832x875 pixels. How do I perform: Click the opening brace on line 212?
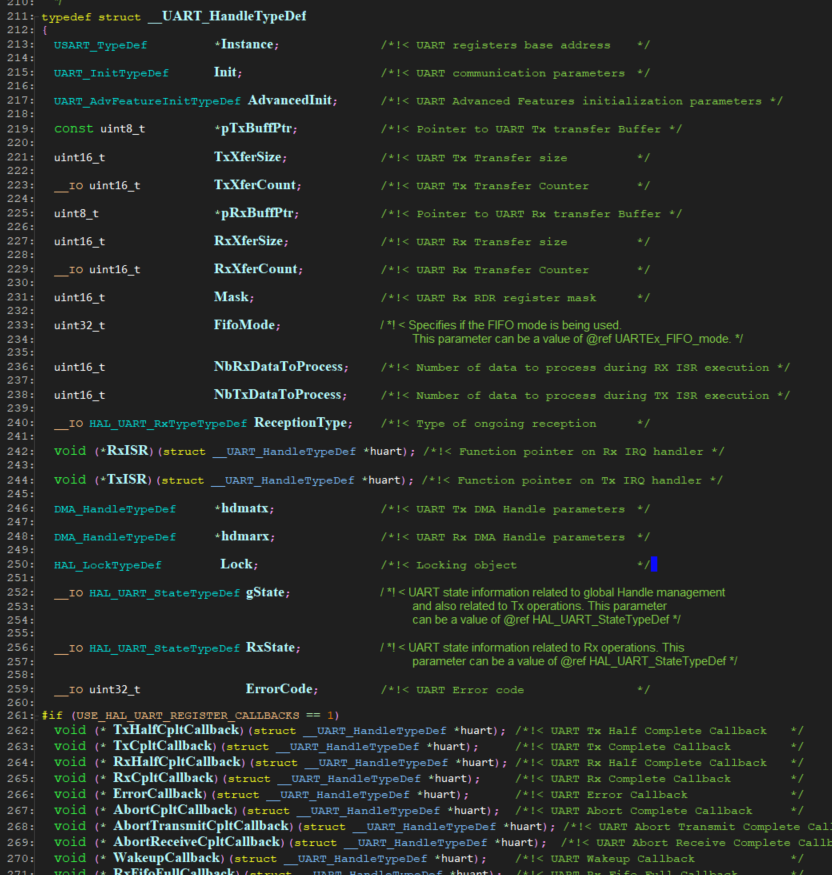pos(45,30)
